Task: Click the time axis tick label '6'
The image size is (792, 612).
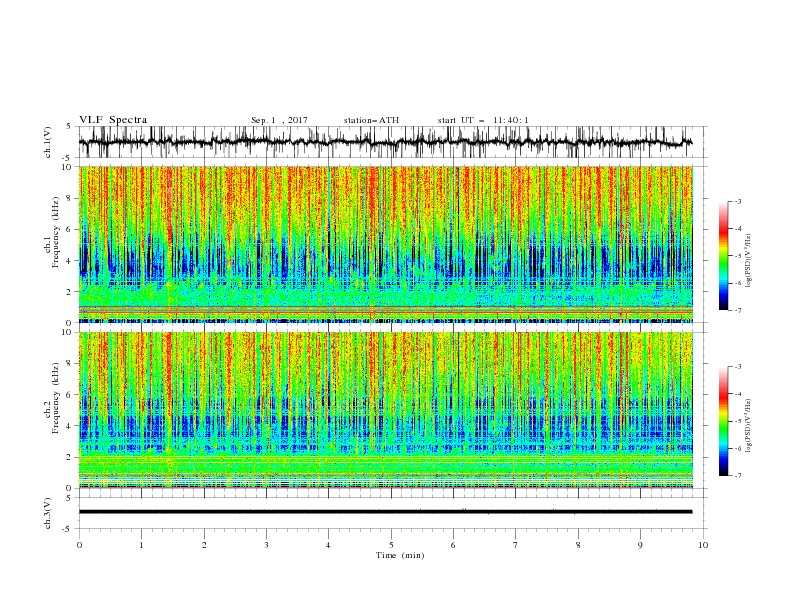Action: (453, 545)
